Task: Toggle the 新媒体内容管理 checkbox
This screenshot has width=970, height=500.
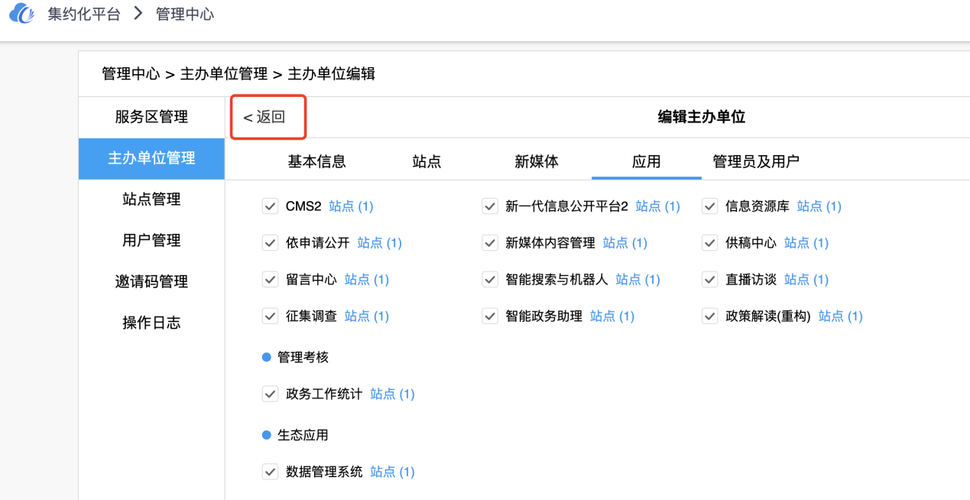Action: click(490, 243)
